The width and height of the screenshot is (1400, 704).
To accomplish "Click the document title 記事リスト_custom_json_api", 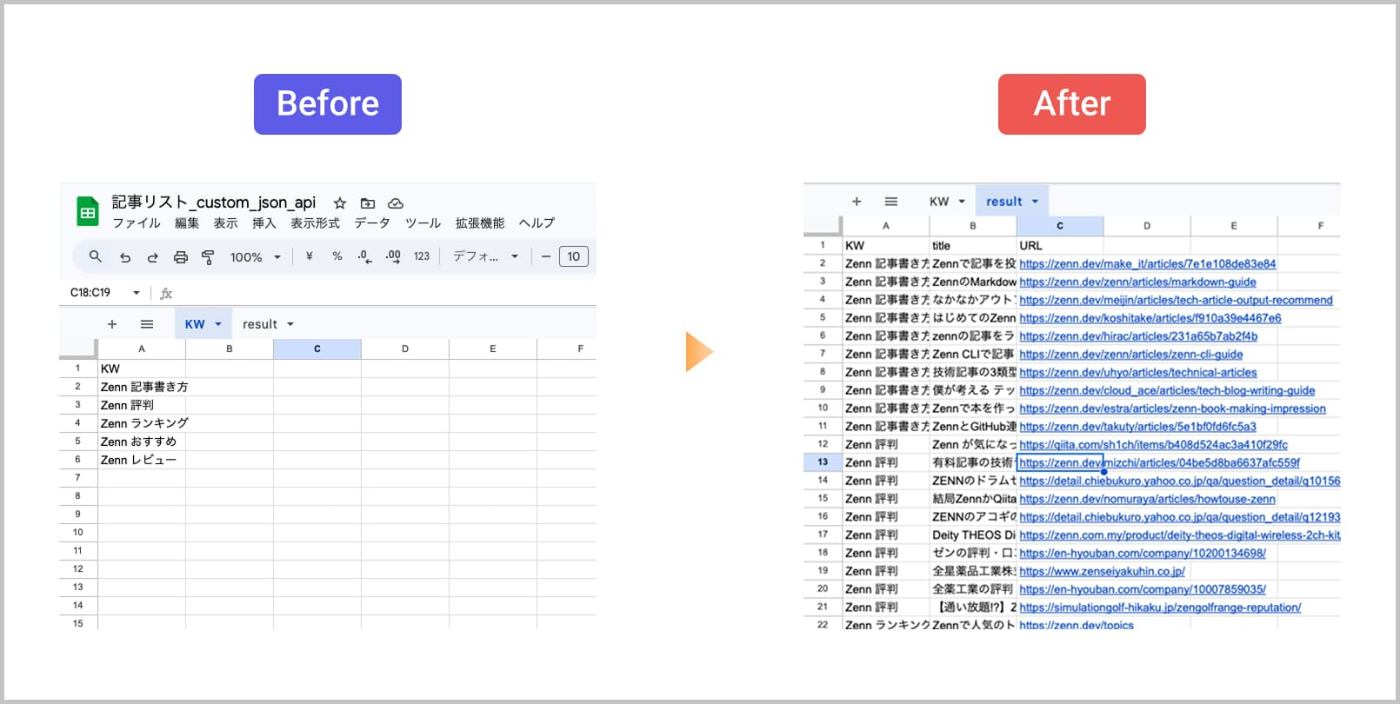I will [x=214, y=202].
